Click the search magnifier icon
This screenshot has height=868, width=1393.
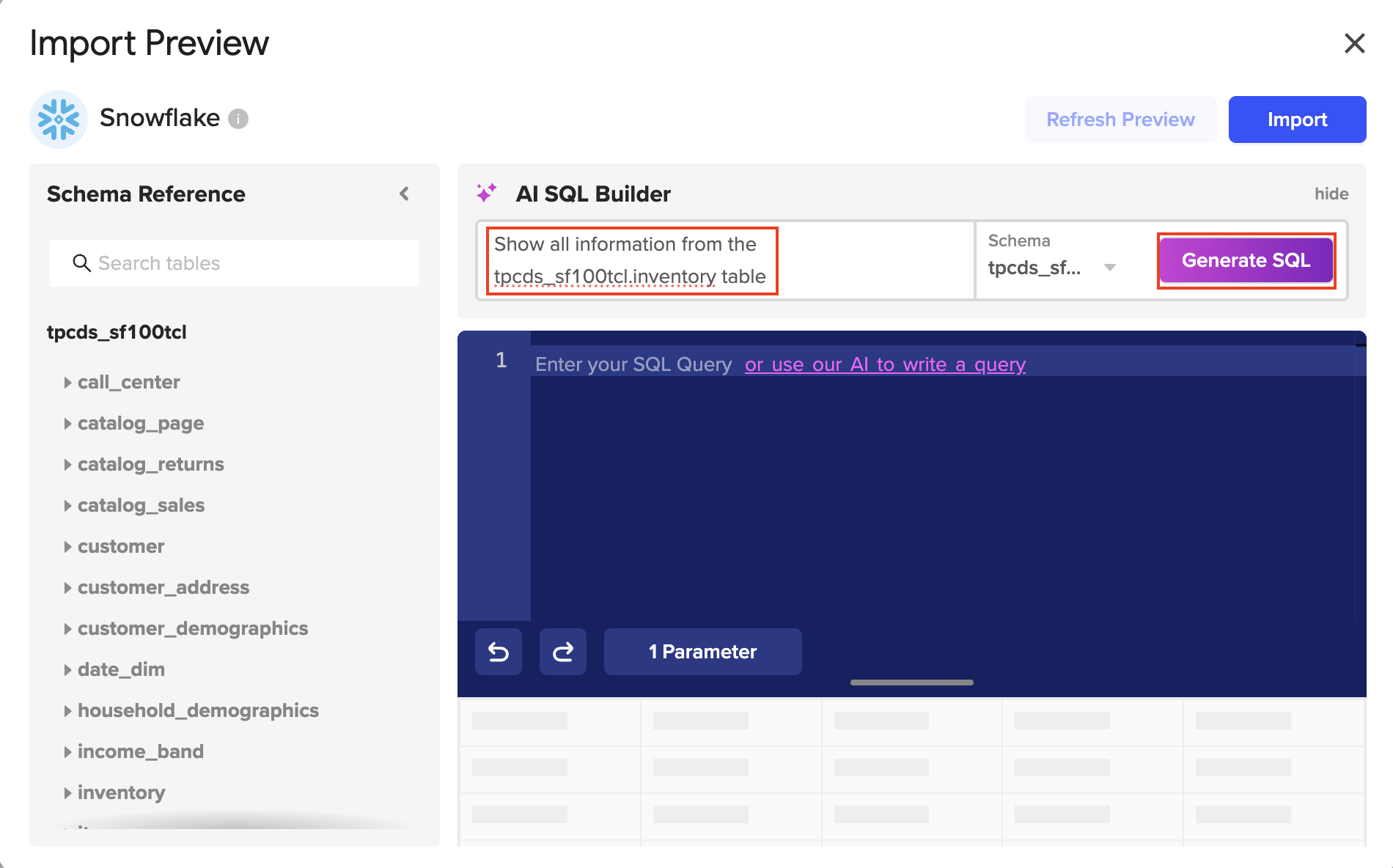(81, 263)
